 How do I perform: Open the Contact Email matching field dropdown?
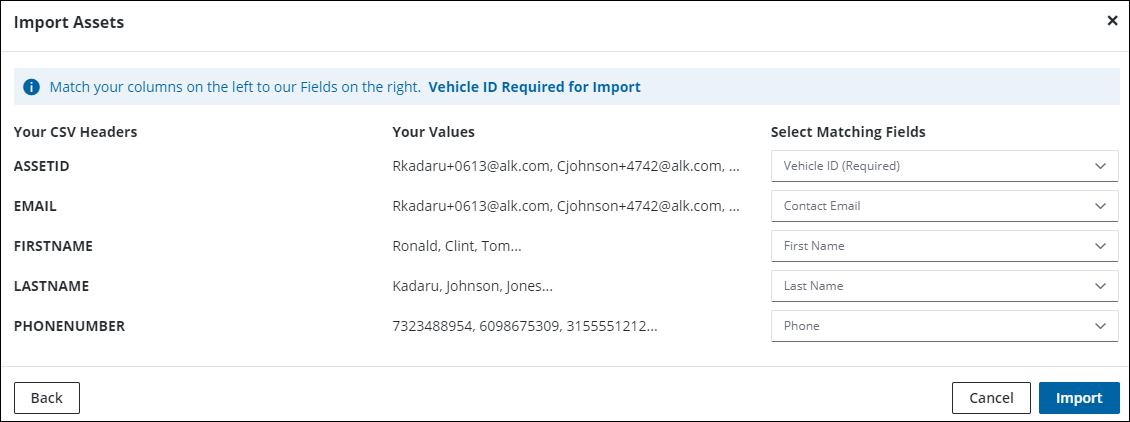pos(943,206)
